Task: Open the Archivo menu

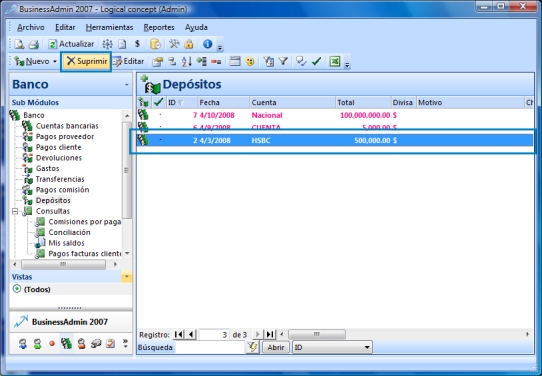Action: pos(31,27)
